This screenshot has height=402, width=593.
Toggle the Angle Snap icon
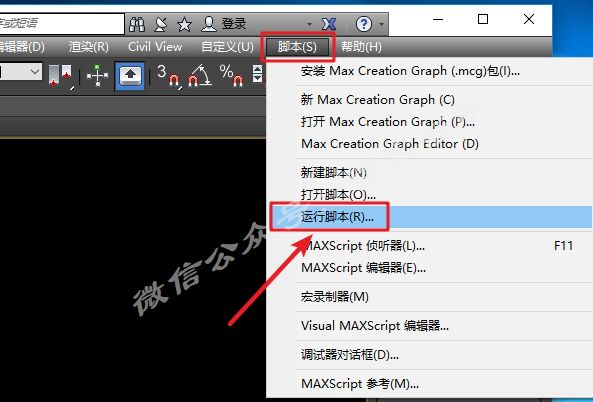[199, 76]
